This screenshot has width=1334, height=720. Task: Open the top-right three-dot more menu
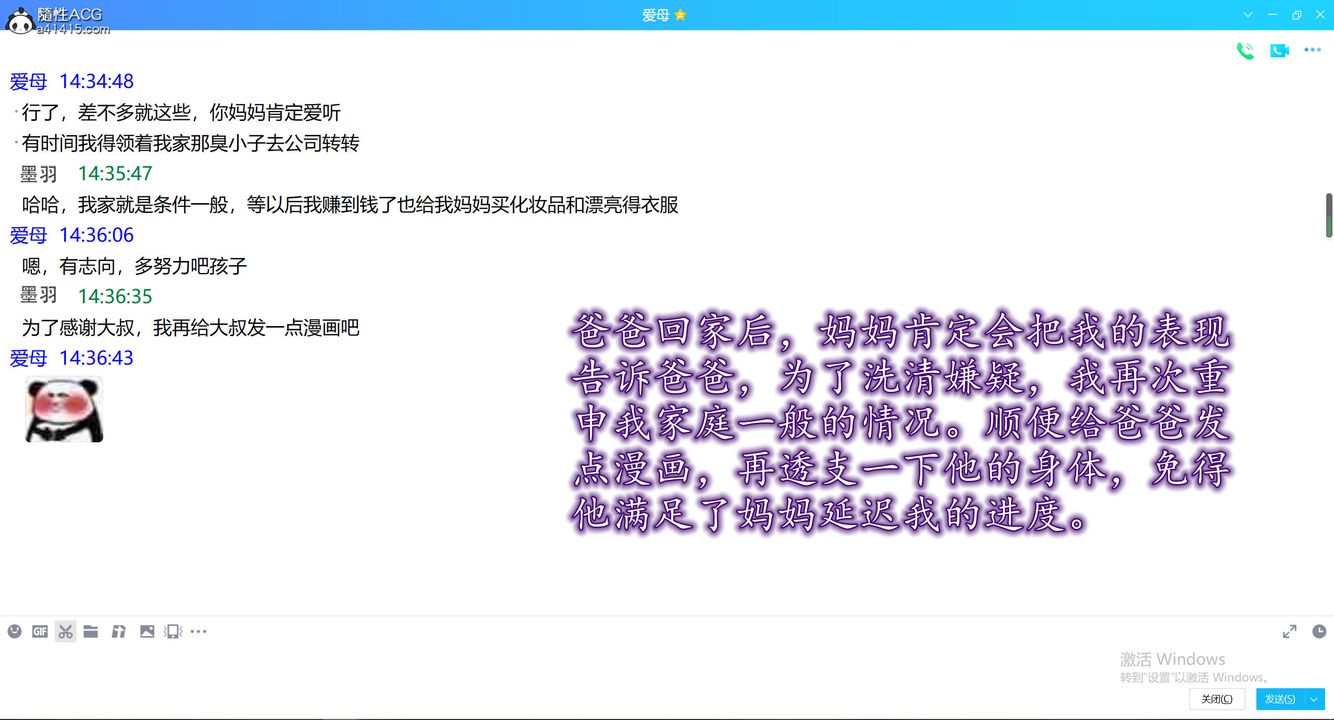point(1313,51)
